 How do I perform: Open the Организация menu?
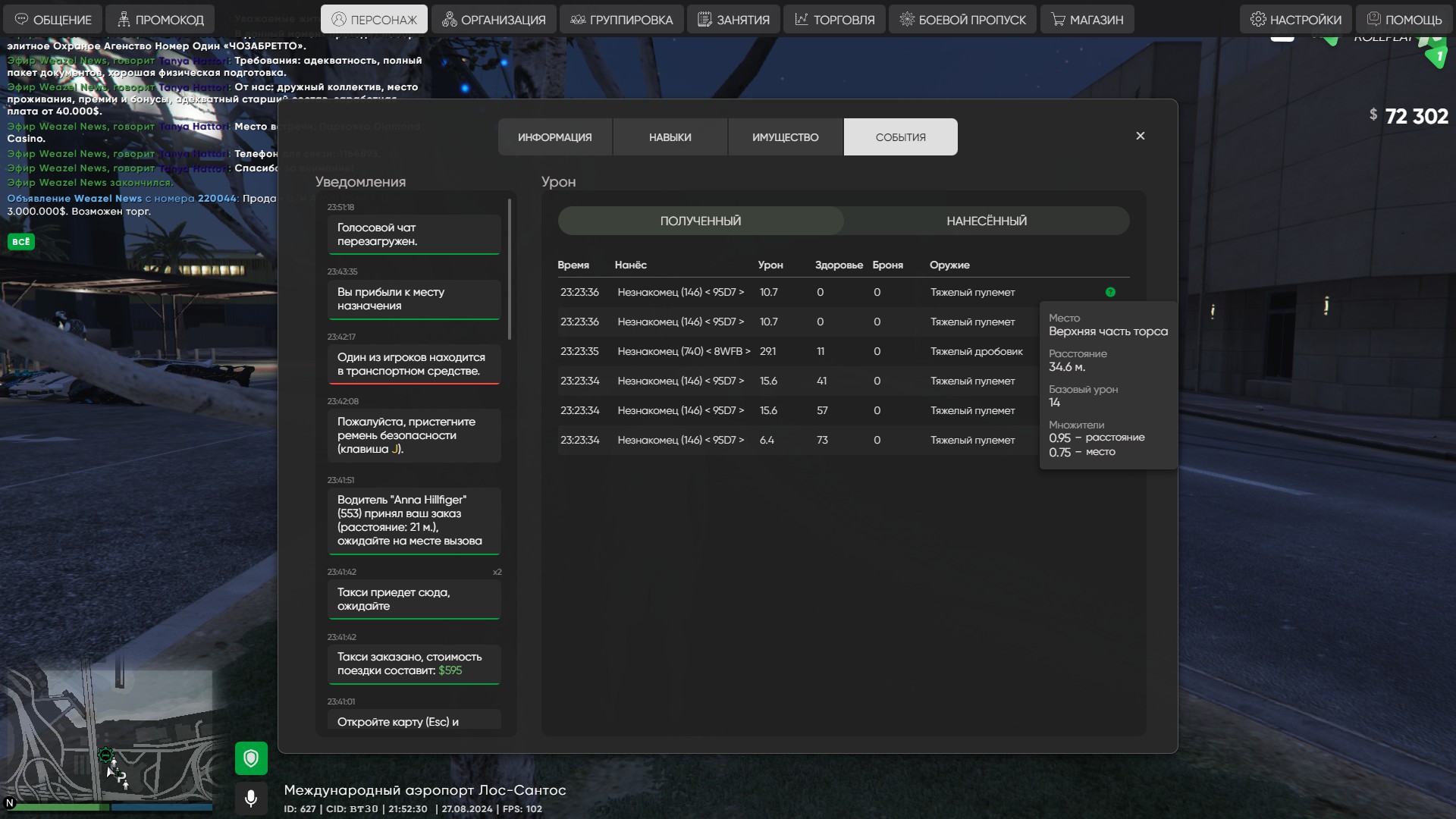494,20
